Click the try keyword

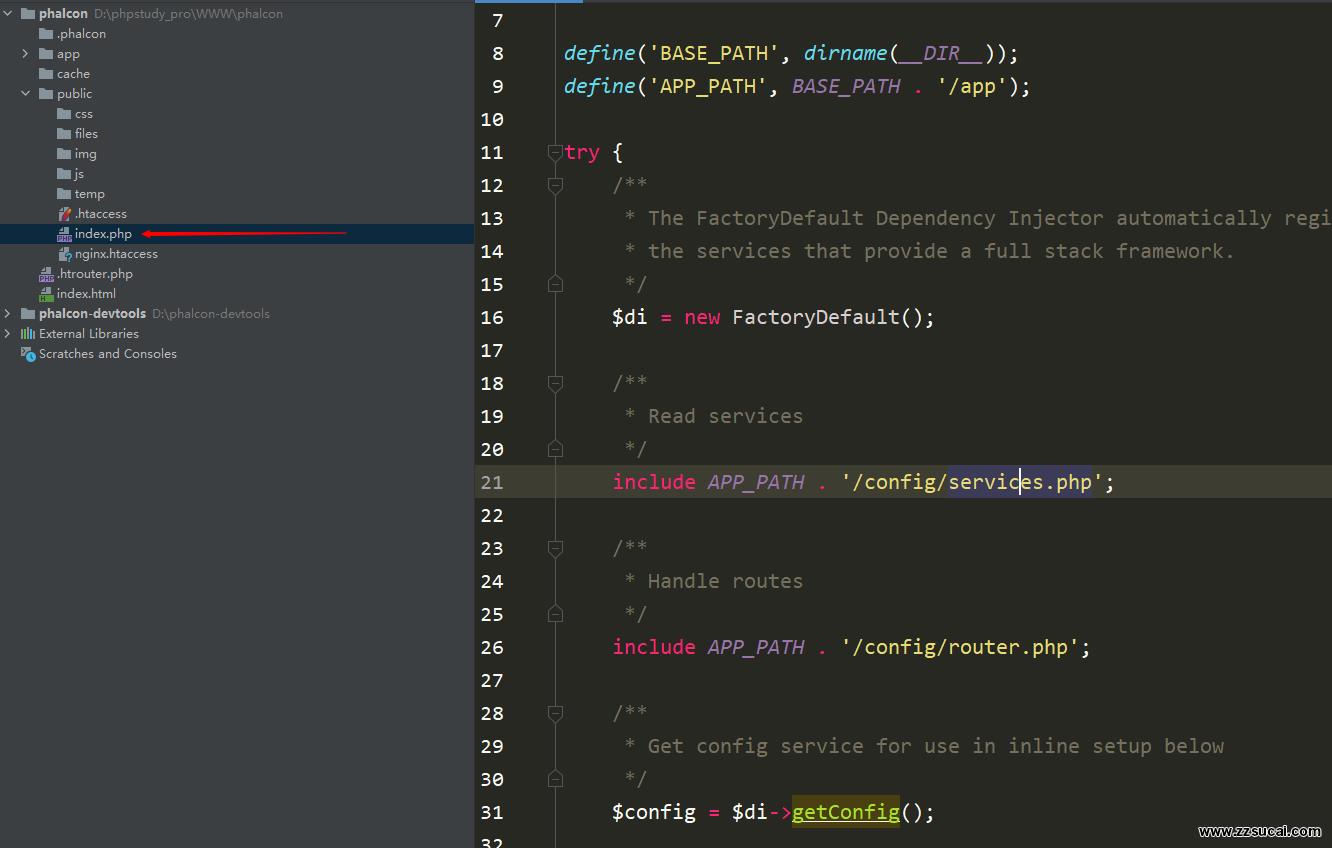[x=582, y=152]
